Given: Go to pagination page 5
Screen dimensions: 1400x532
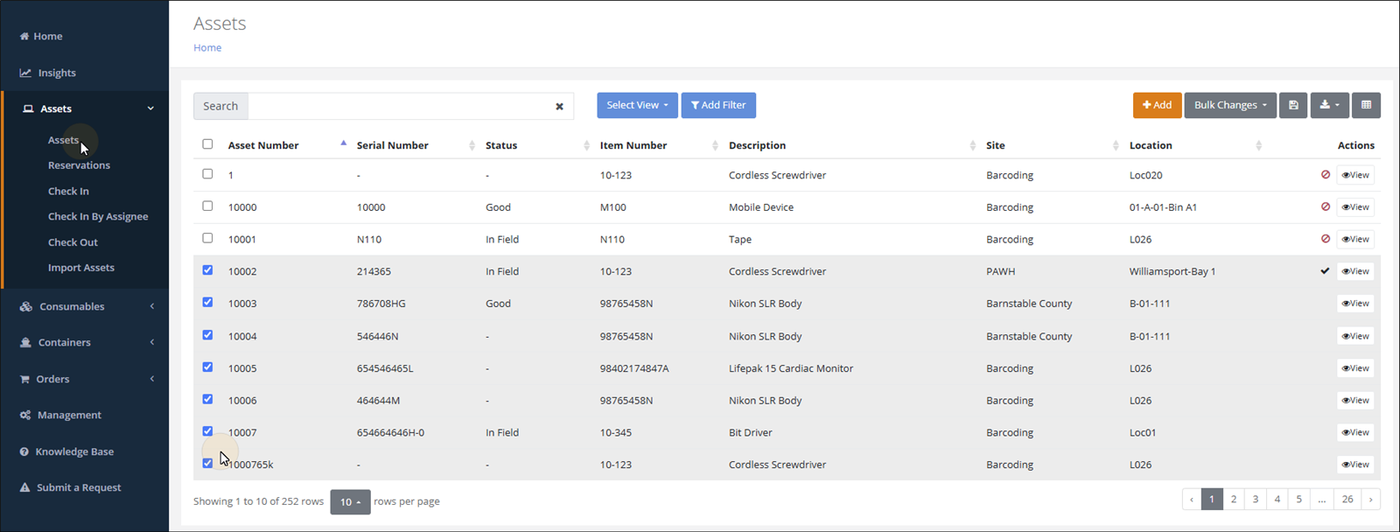Looking at the screenshot, I should [x=1299, y=499].
